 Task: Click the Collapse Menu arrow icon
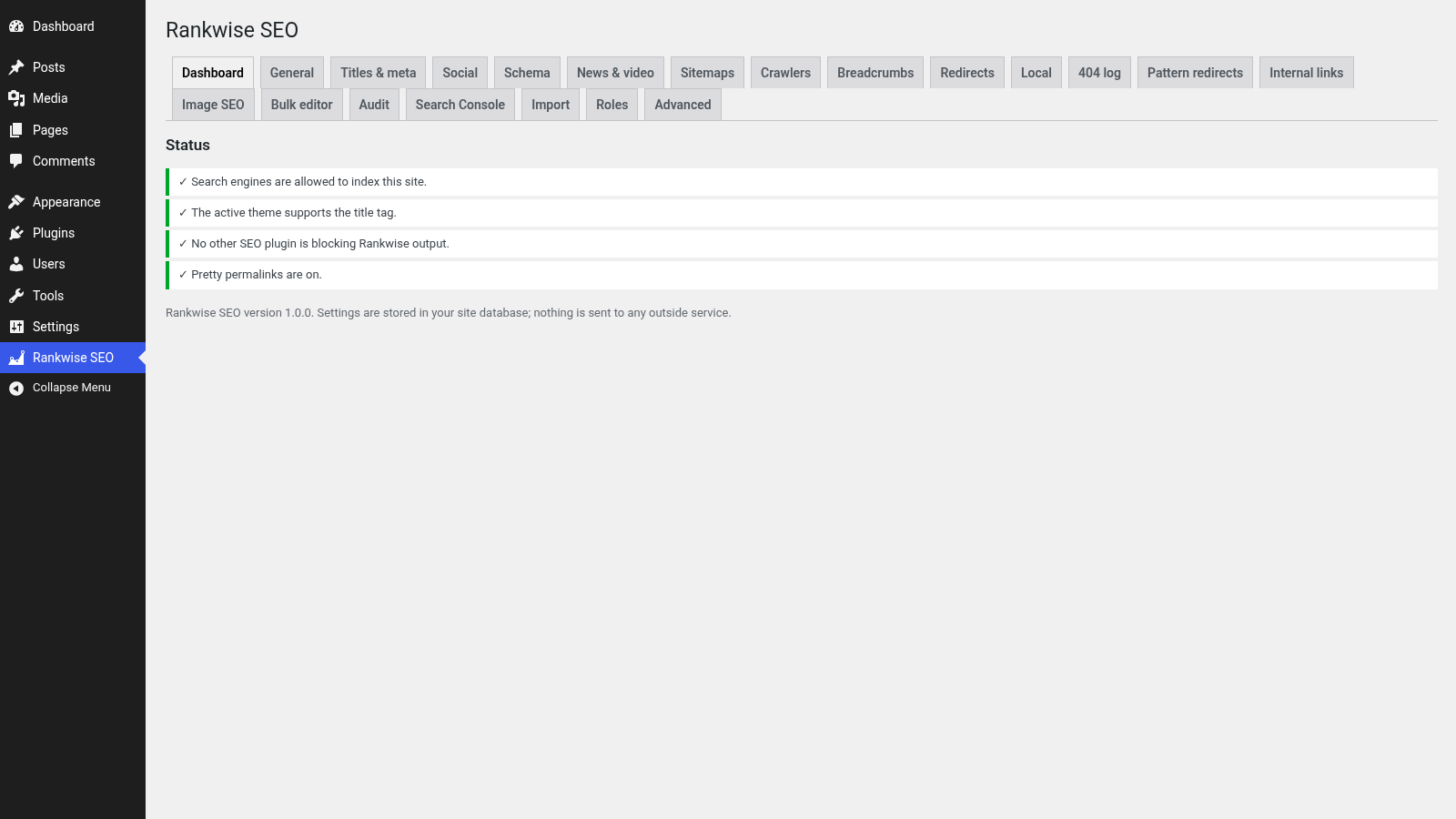[16, 388]
